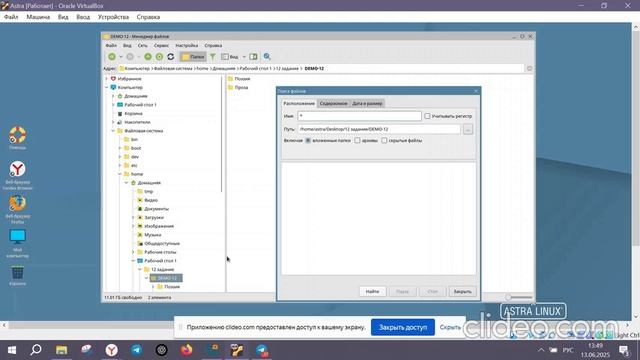Select the Накопители tree item
This screenshot has width=640, height=360.
133,122
